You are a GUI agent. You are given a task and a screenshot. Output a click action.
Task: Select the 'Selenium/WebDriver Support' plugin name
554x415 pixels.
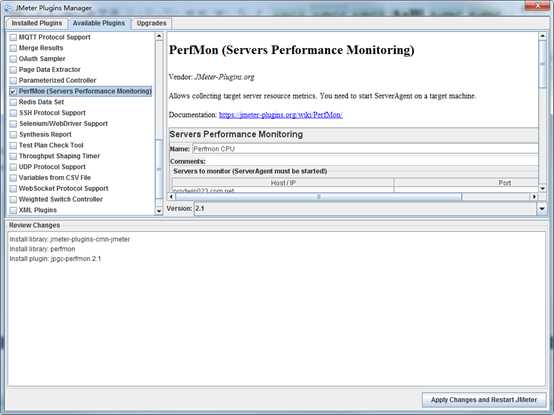point(63,124)
